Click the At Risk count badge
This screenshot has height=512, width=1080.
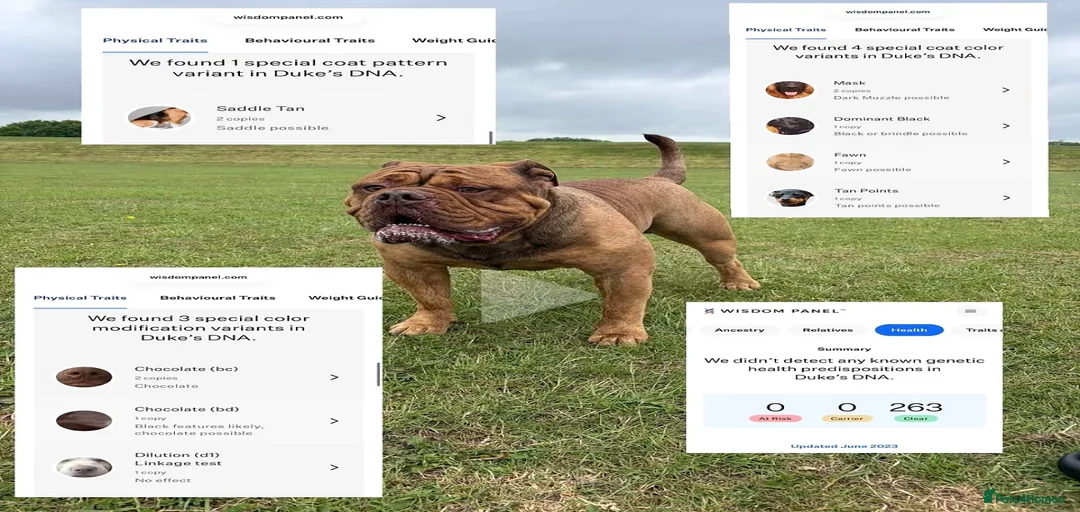775,418
